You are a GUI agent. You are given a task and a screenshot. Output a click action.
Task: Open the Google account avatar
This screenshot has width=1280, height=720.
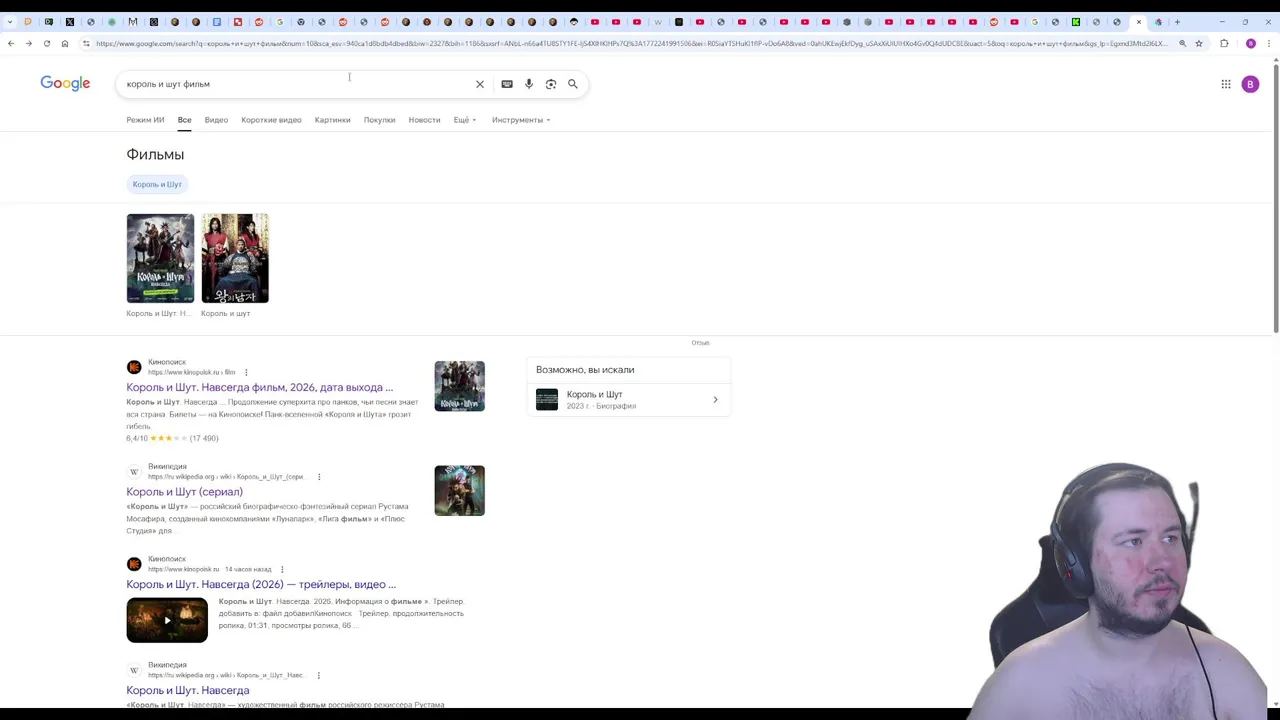pos(1250,84)
